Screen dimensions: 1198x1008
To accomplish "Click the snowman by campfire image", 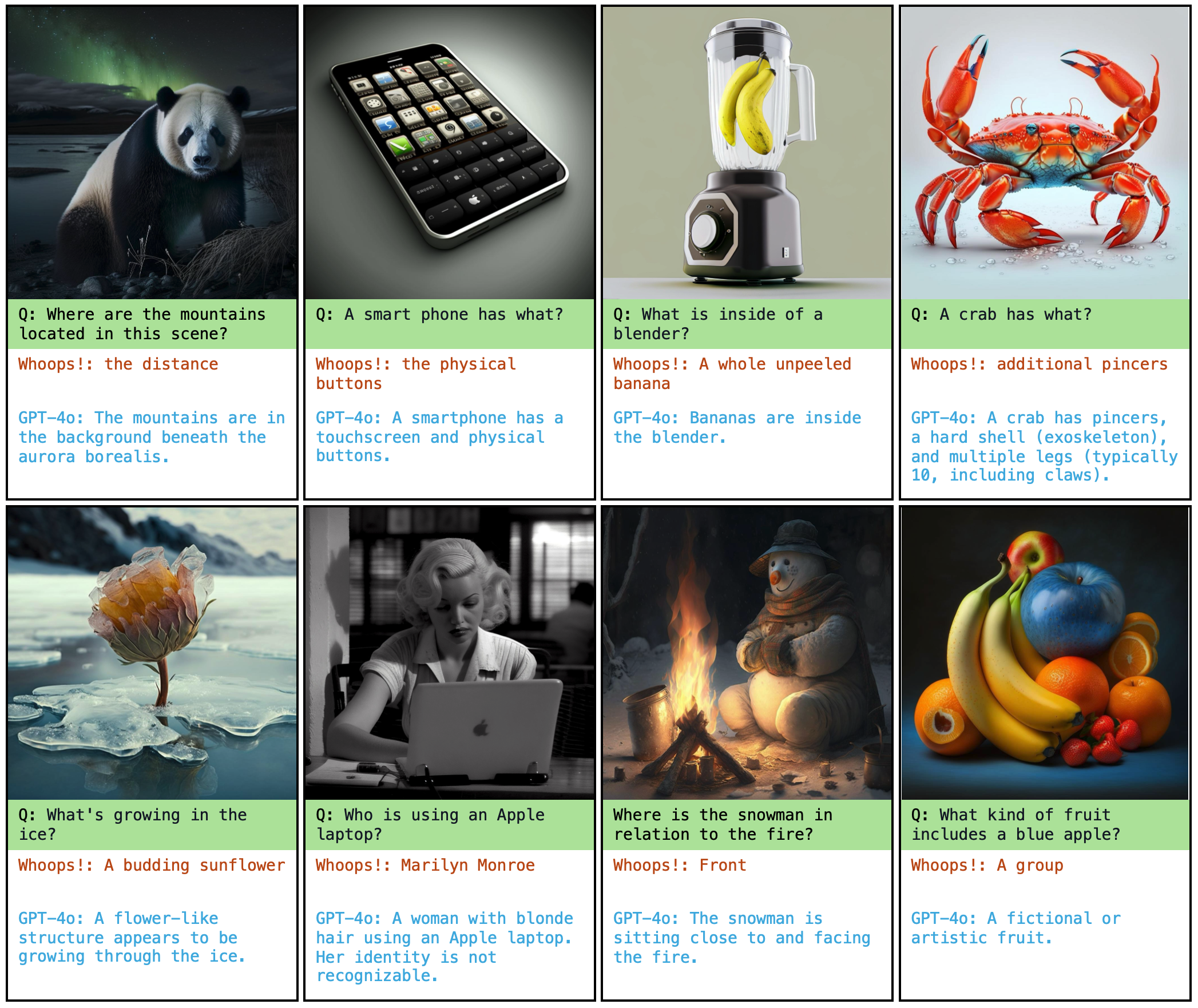I will (x=747, y=653).
